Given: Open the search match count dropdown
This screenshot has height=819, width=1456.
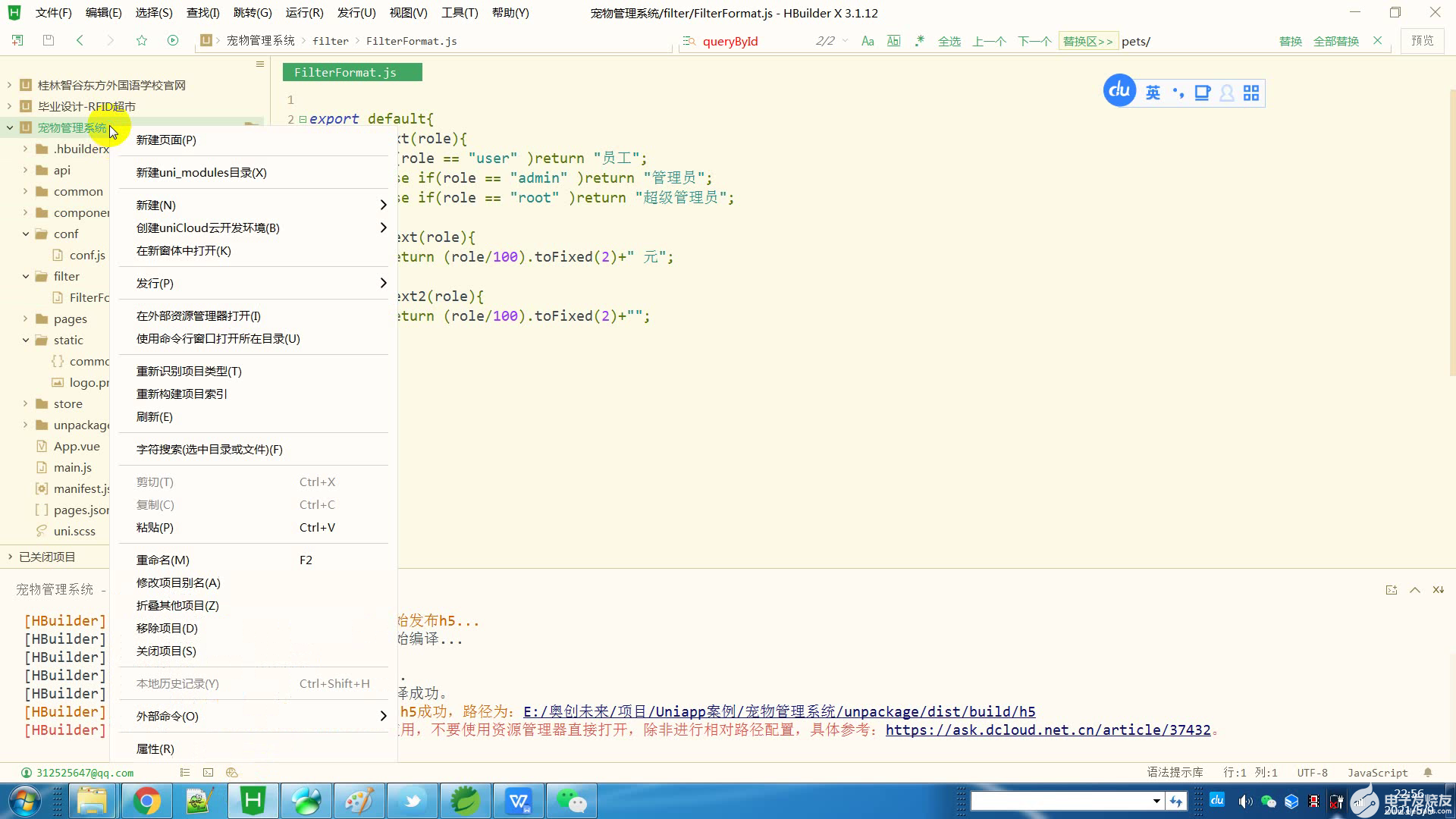Looking at the screenshot, I should tap(846, 41).
